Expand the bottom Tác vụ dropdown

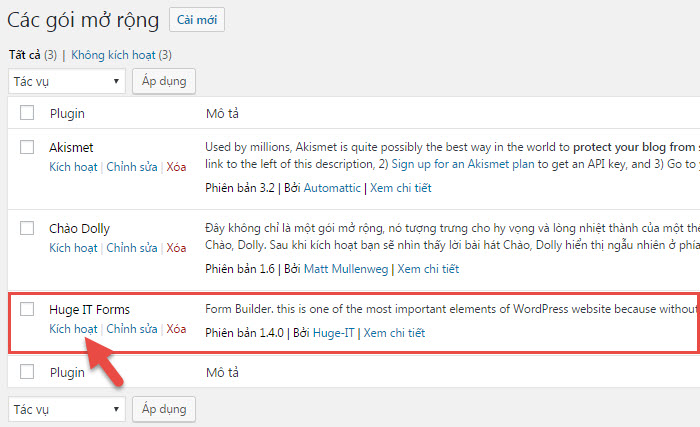coord(67,409)
